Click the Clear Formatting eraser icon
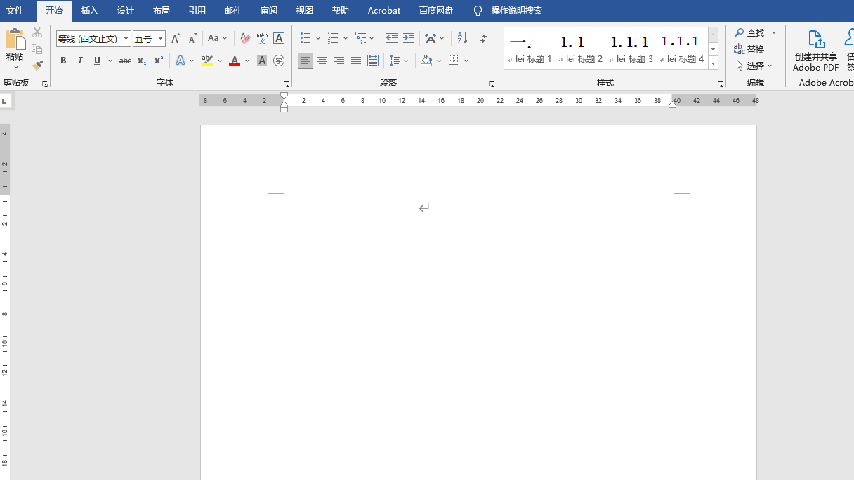Viewport: 854px width, 480px height. (245, 39)
